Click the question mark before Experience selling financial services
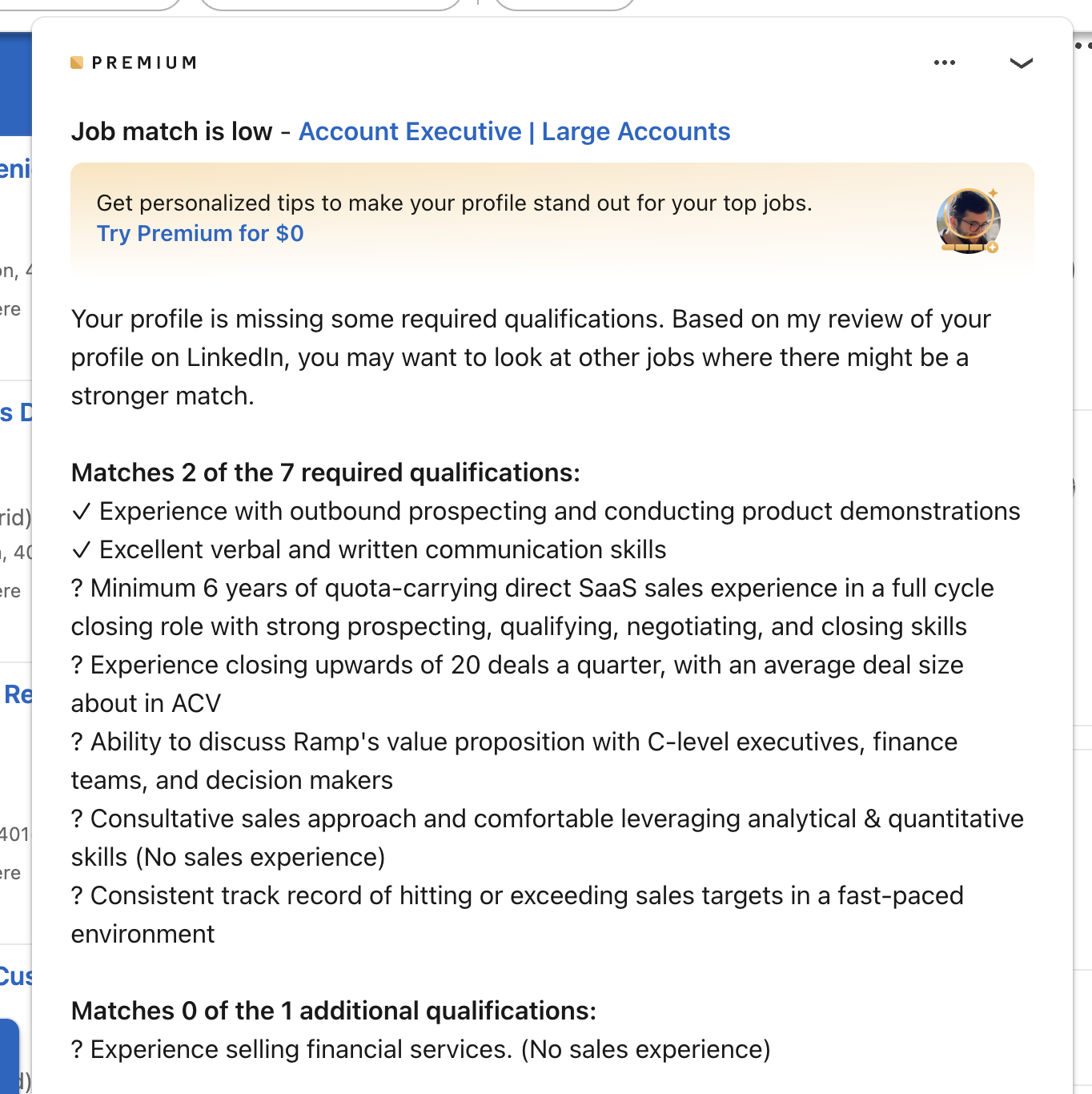The height and width of the screenshot is (1094, 1092). point(77,1050)
